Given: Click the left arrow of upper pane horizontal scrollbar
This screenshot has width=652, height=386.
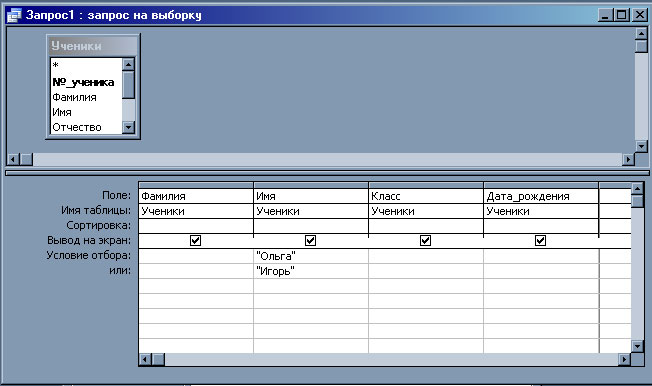Looking at the screenshot, I should point(14,159).
